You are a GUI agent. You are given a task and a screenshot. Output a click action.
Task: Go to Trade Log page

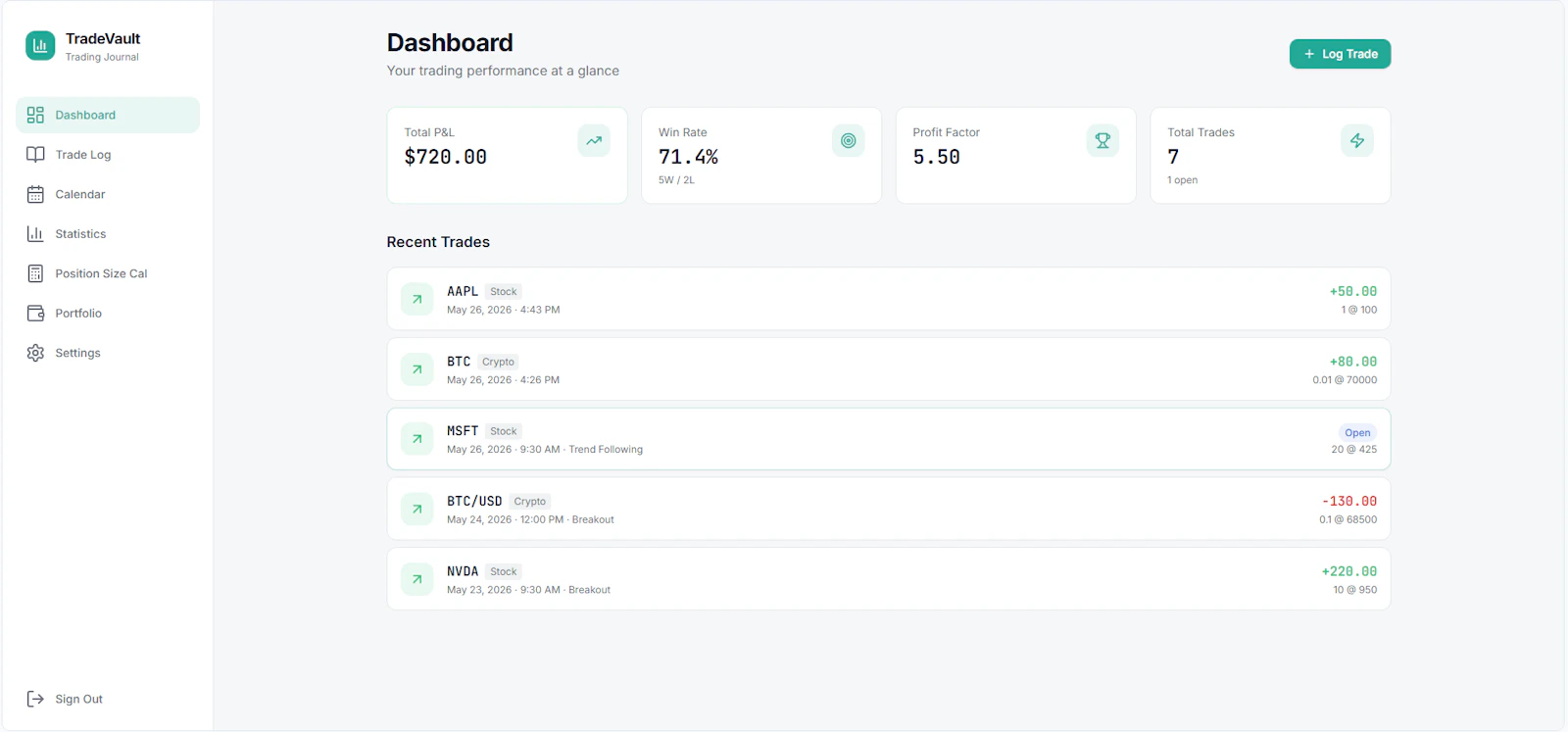[x=108, y=155]
